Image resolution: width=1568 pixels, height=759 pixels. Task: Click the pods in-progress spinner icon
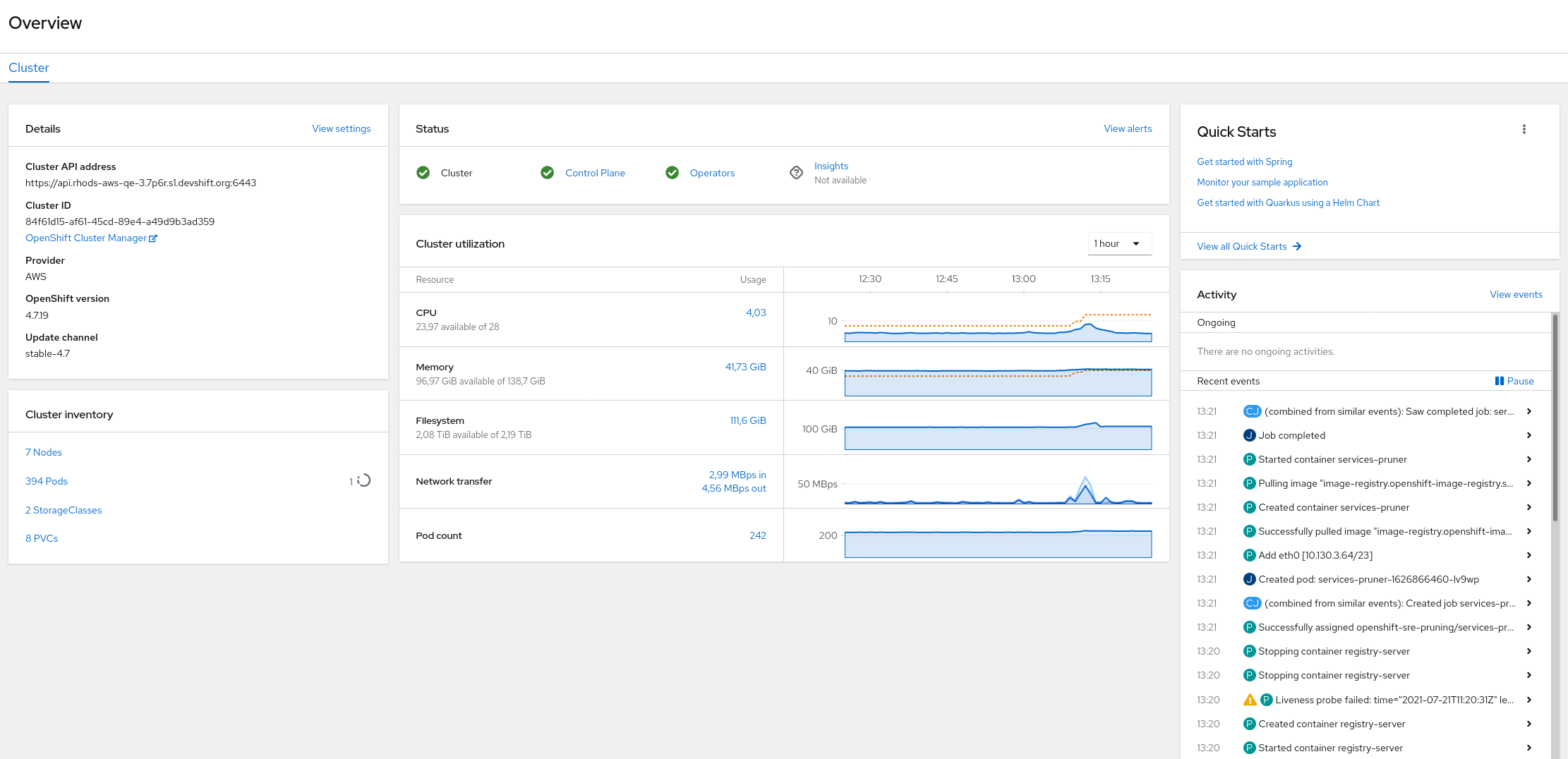pos(363,480)
